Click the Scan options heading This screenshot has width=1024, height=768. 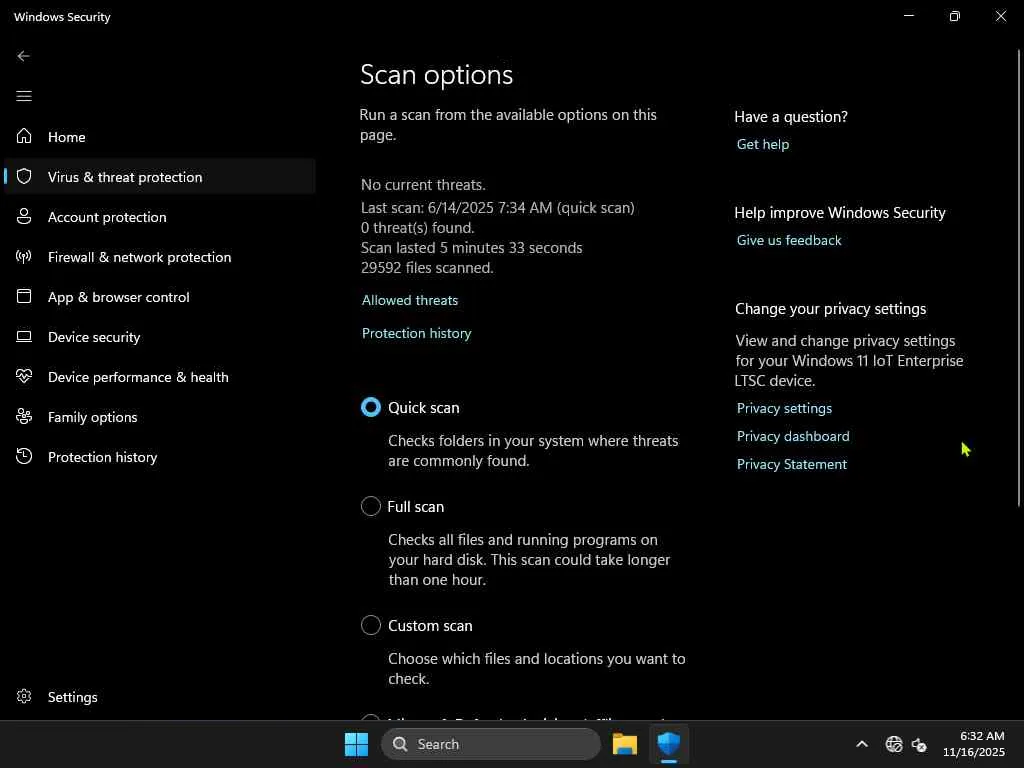point(436,74)
